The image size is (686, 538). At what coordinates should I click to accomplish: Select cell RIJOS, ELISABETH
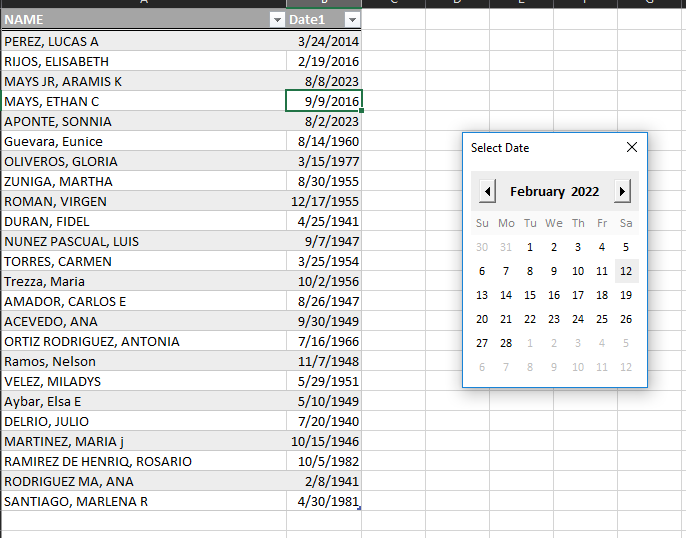coord(144,62)
